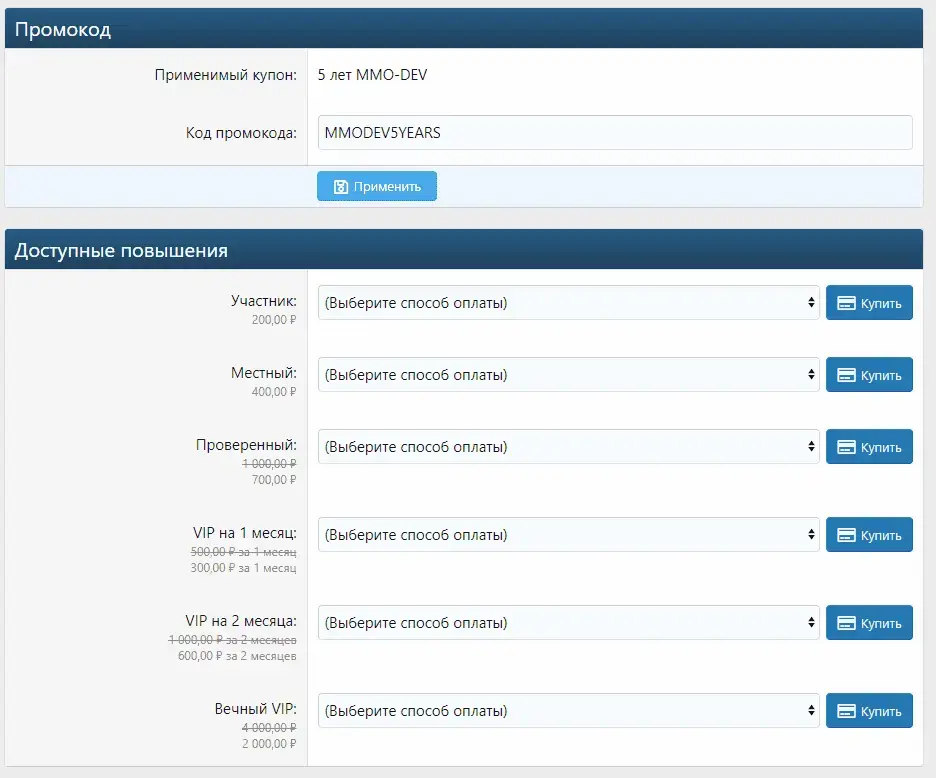Buy the VIP на 1 месяц upgrade

pyautogui.click(x=869, y=534)
